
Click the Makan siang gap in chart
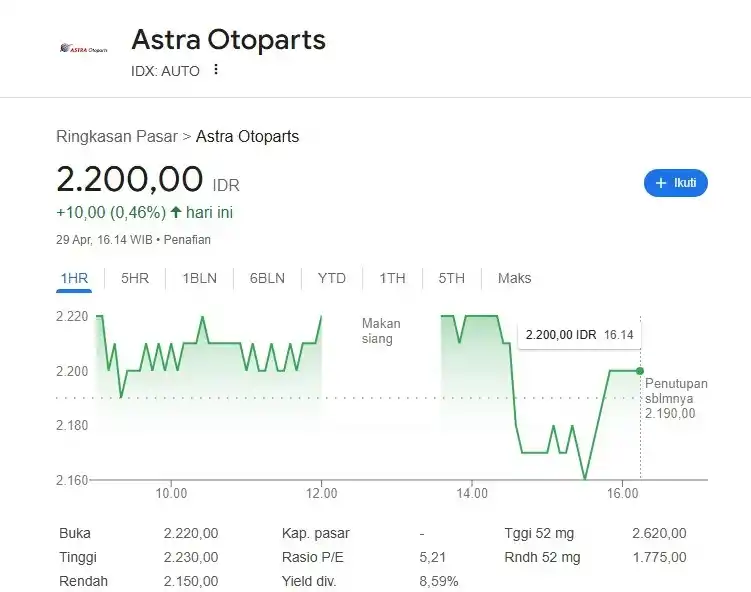pyautogui.click(x=381, y=331)
